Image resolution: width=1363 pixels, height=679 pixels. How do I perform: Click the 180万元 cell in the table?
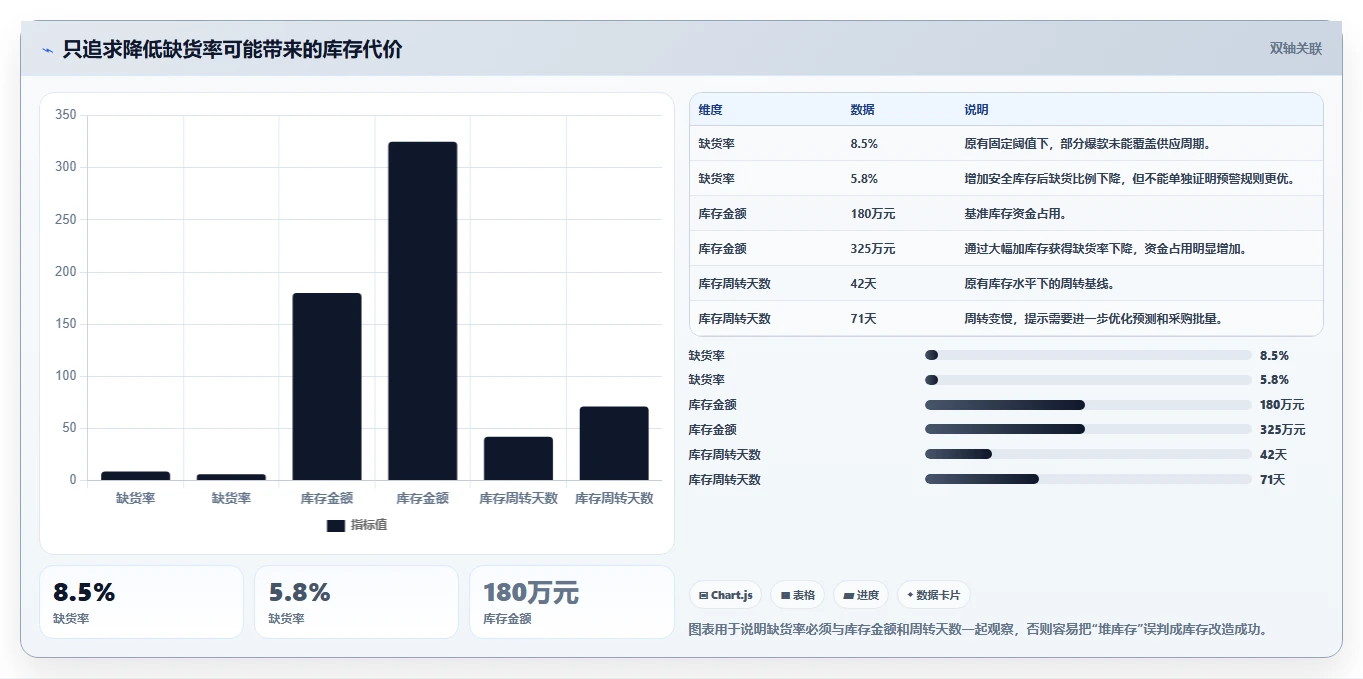click(x=873, y=214)
